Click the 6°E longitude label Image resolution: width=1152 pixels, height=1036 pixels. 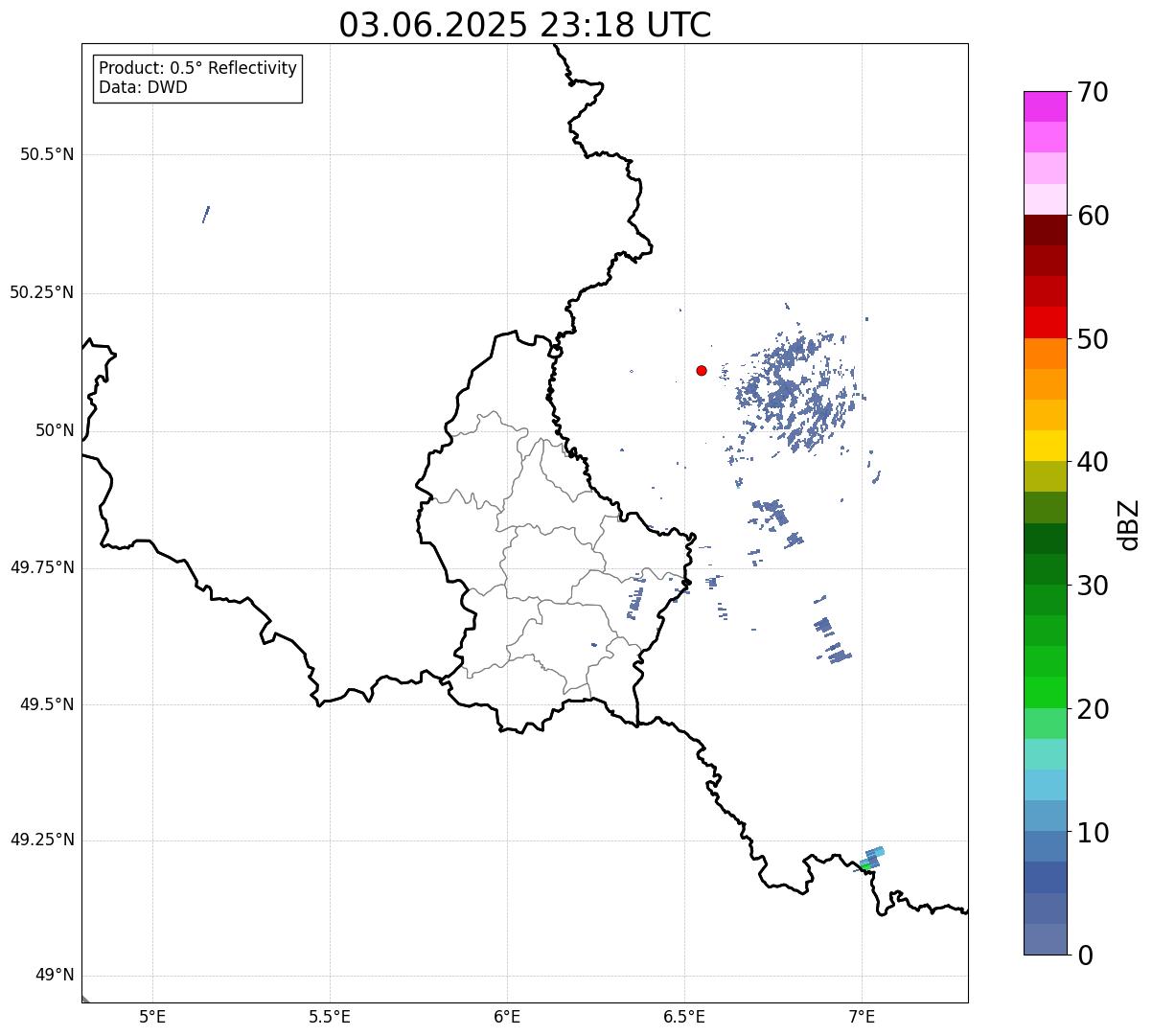[507, 1017]
